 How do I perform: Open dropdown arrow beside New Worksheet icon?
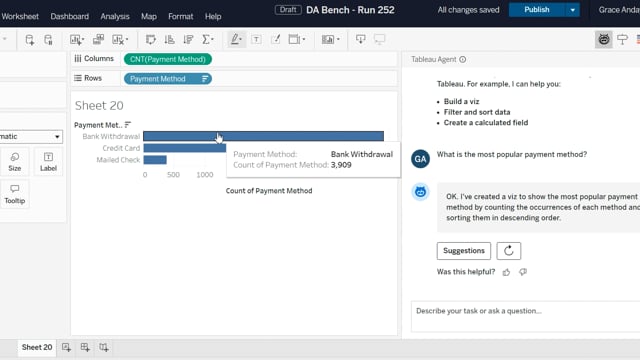(x=83, y=40)
